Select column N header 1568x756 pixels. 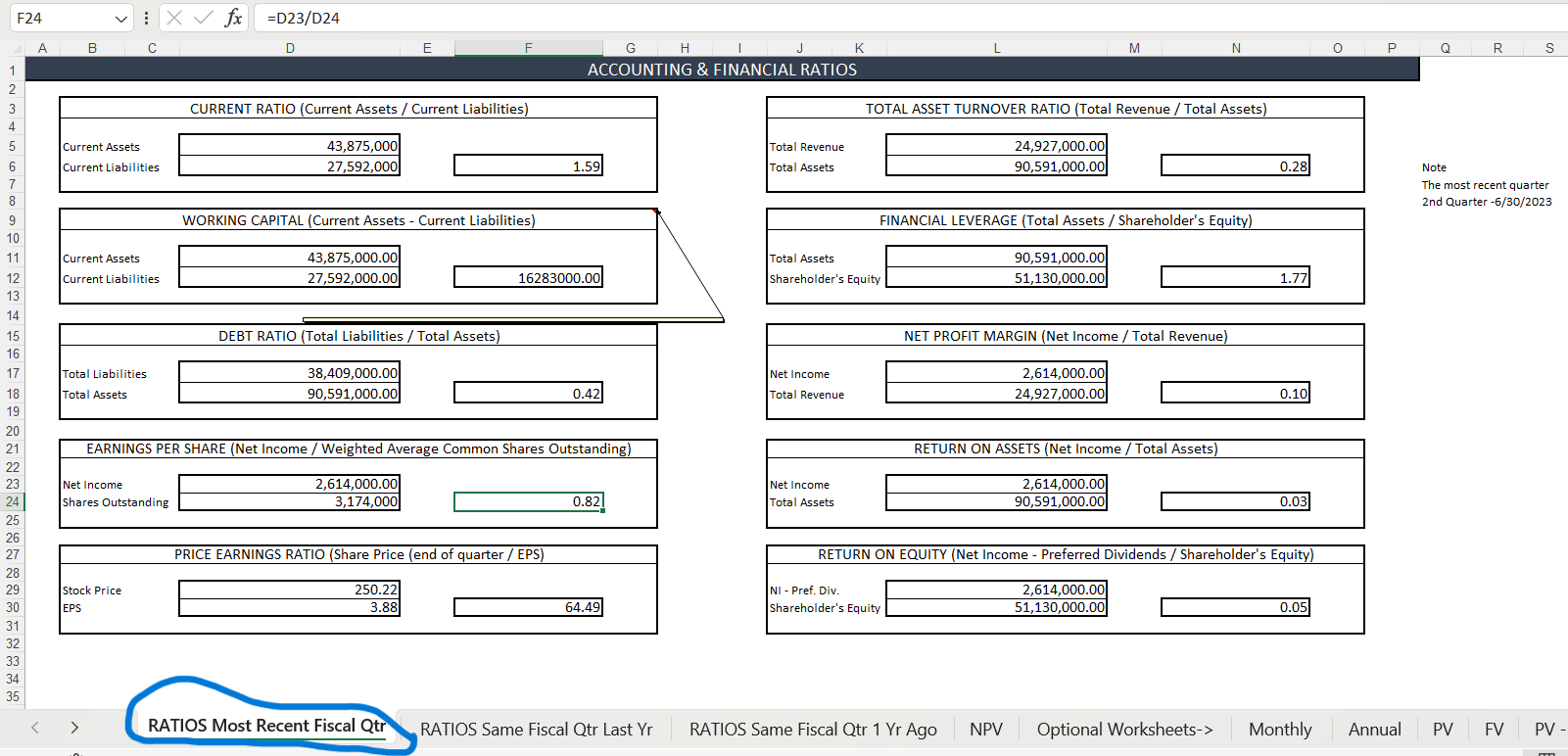(x=1236, y=48)
